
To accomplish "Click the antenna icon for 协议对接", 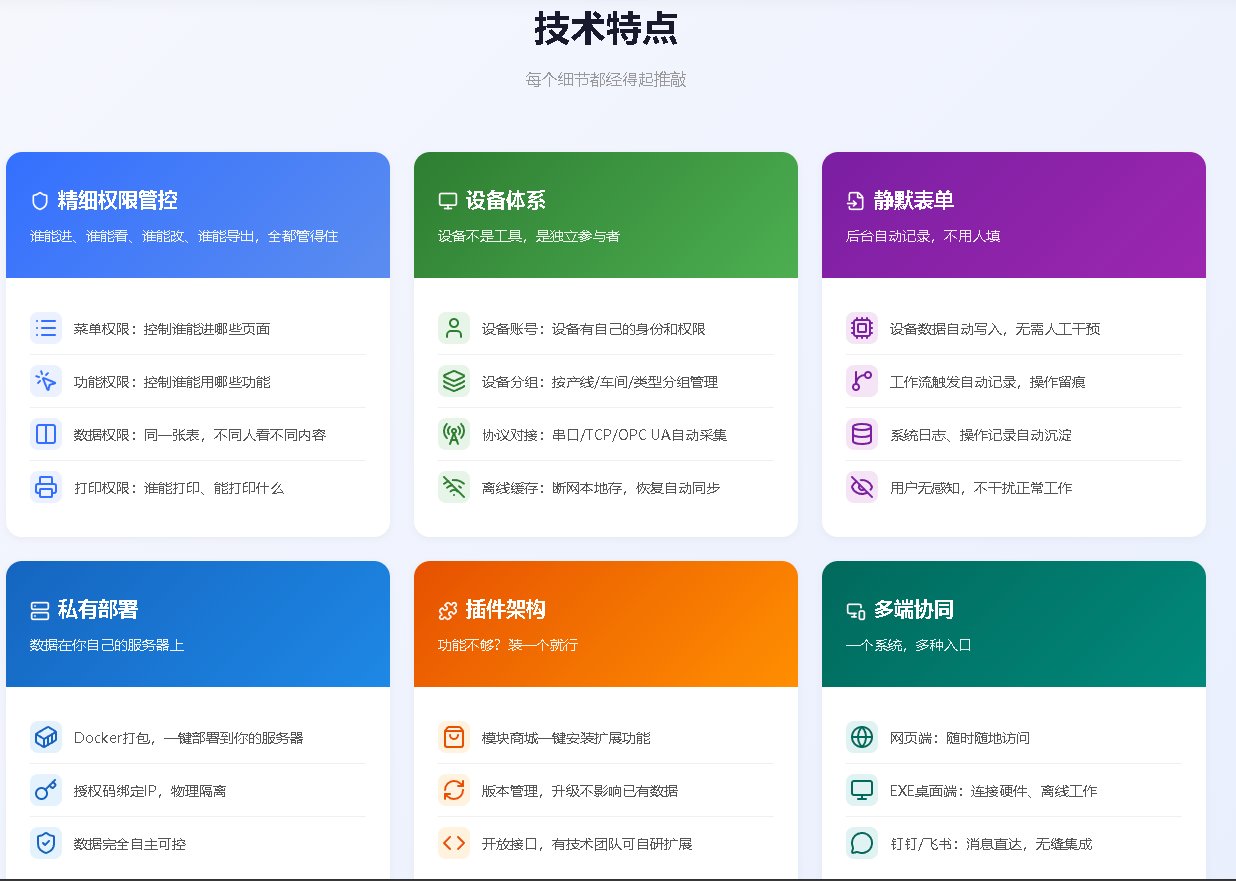I will tap(454, 434).
